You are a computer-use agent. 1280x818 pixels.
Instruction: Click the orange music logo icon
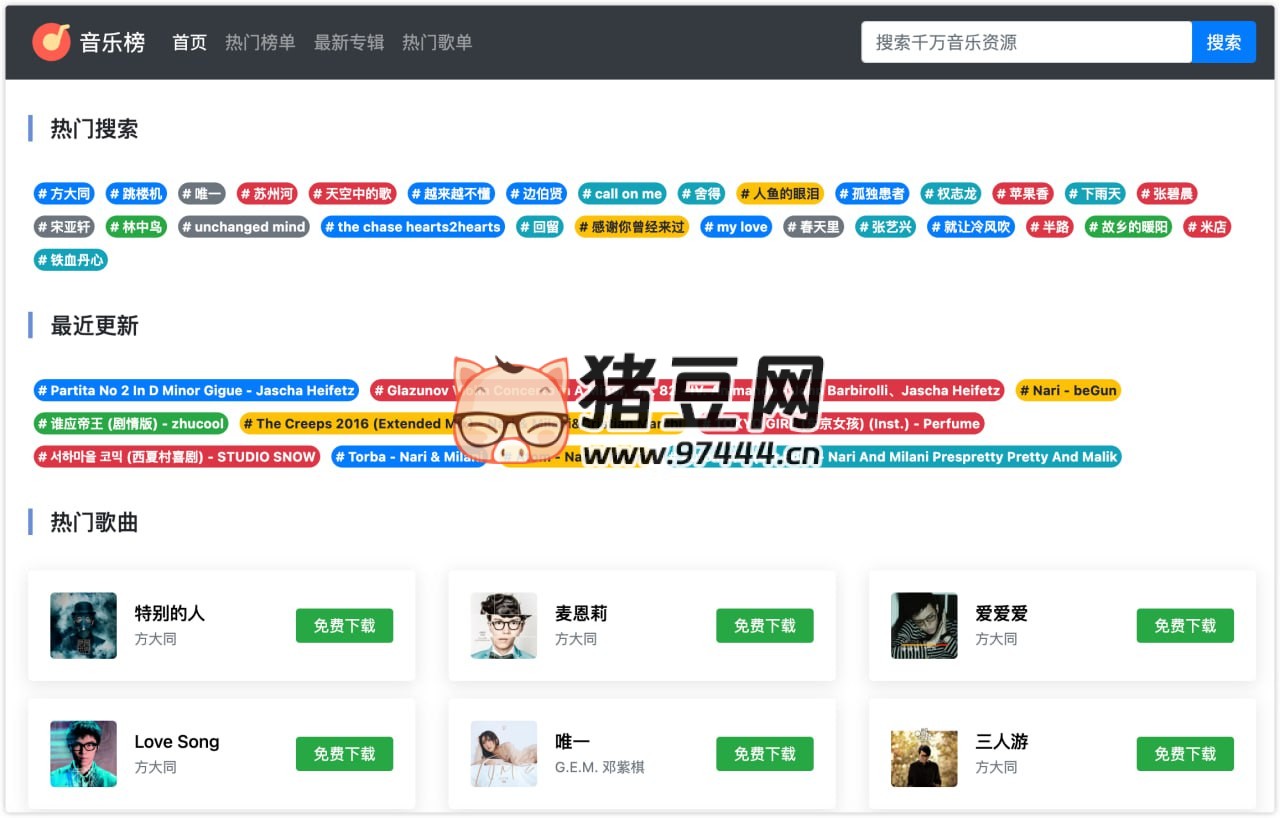coord(51,42)
